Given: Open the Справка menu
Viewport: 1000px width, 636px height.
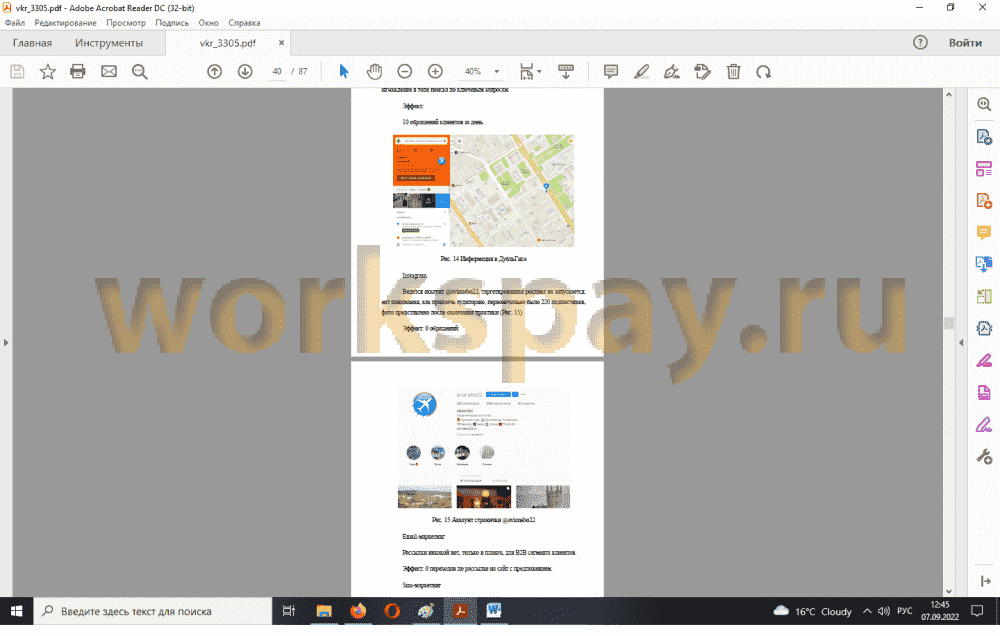Looking at the screenshot, I should (244, 22).
